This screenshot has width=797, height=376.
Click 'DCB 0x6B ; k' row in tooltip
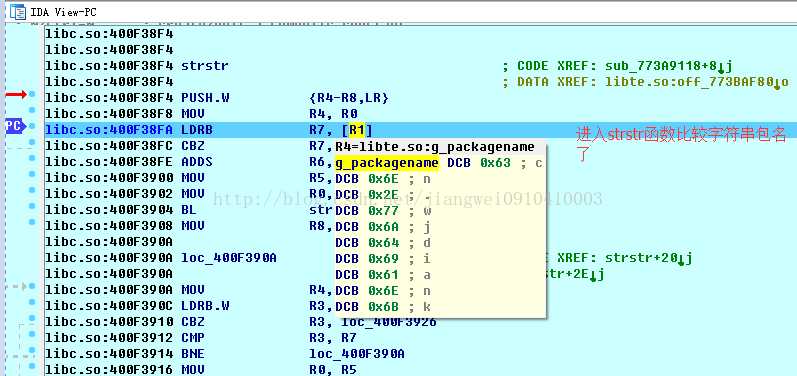[383, 307]
